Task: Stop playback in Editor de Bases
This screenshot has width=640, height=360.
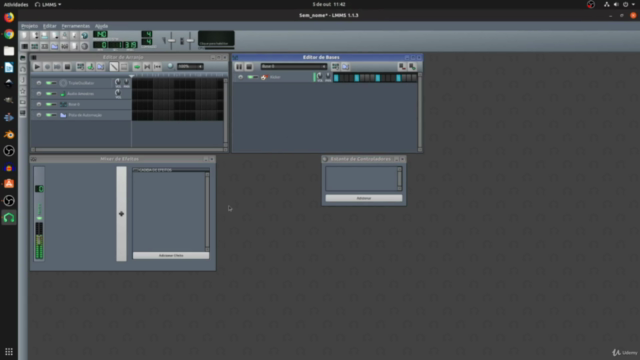Action: 249,67
